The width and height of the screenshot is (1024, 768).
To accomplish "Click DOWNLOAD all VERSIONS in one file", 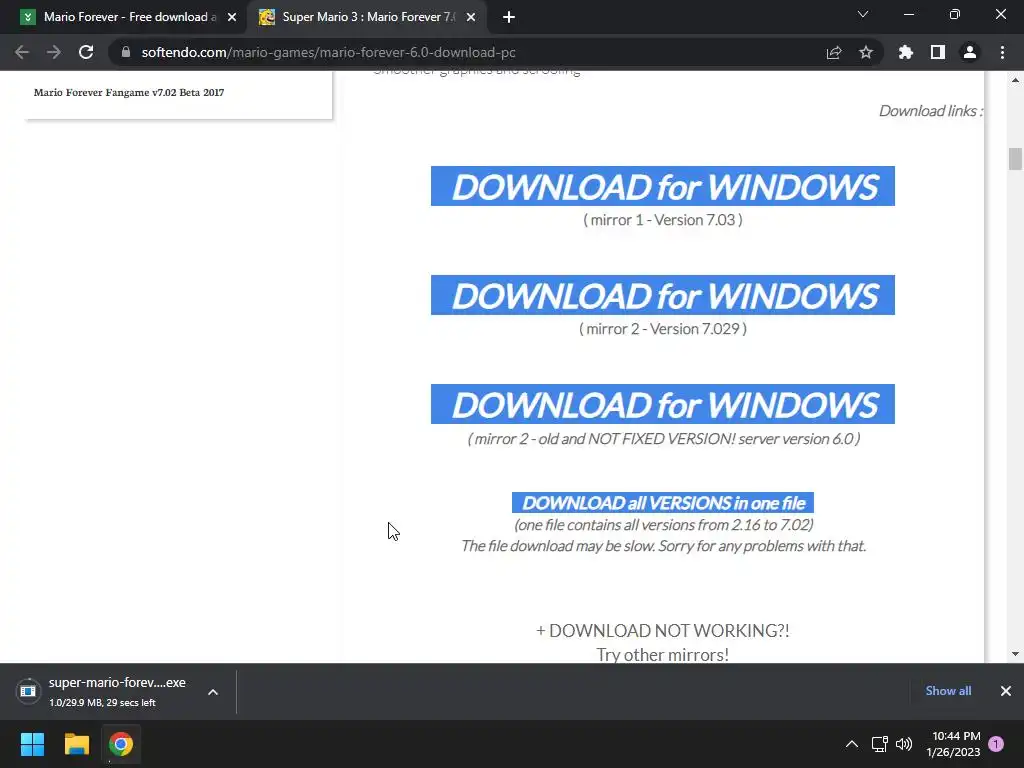I will pos(663,503).
